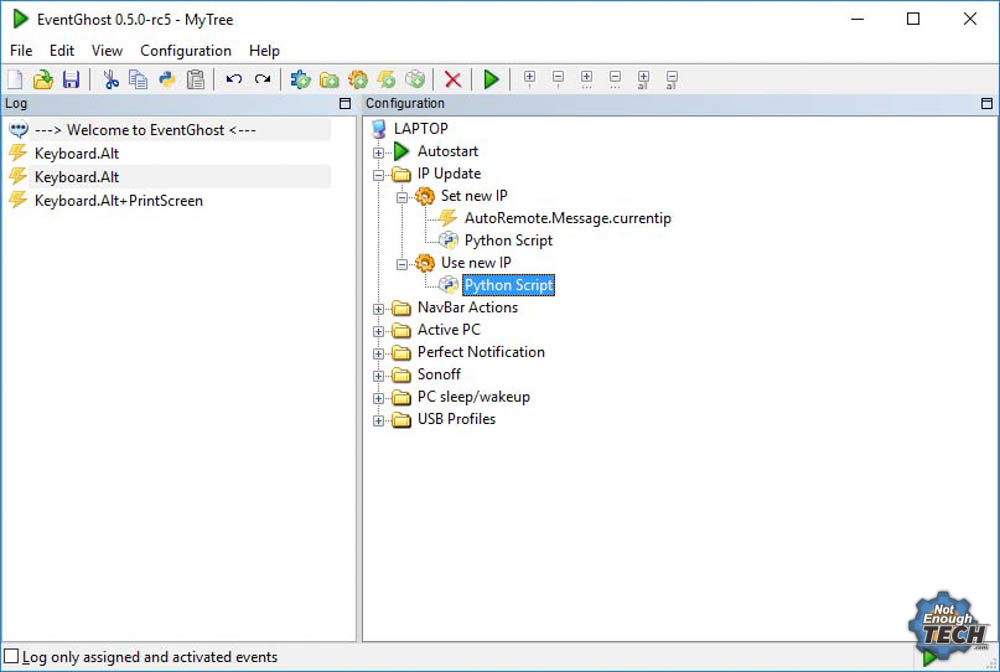Click the Add Macro gear icon

pyautogui.click(x=358, y=80)
